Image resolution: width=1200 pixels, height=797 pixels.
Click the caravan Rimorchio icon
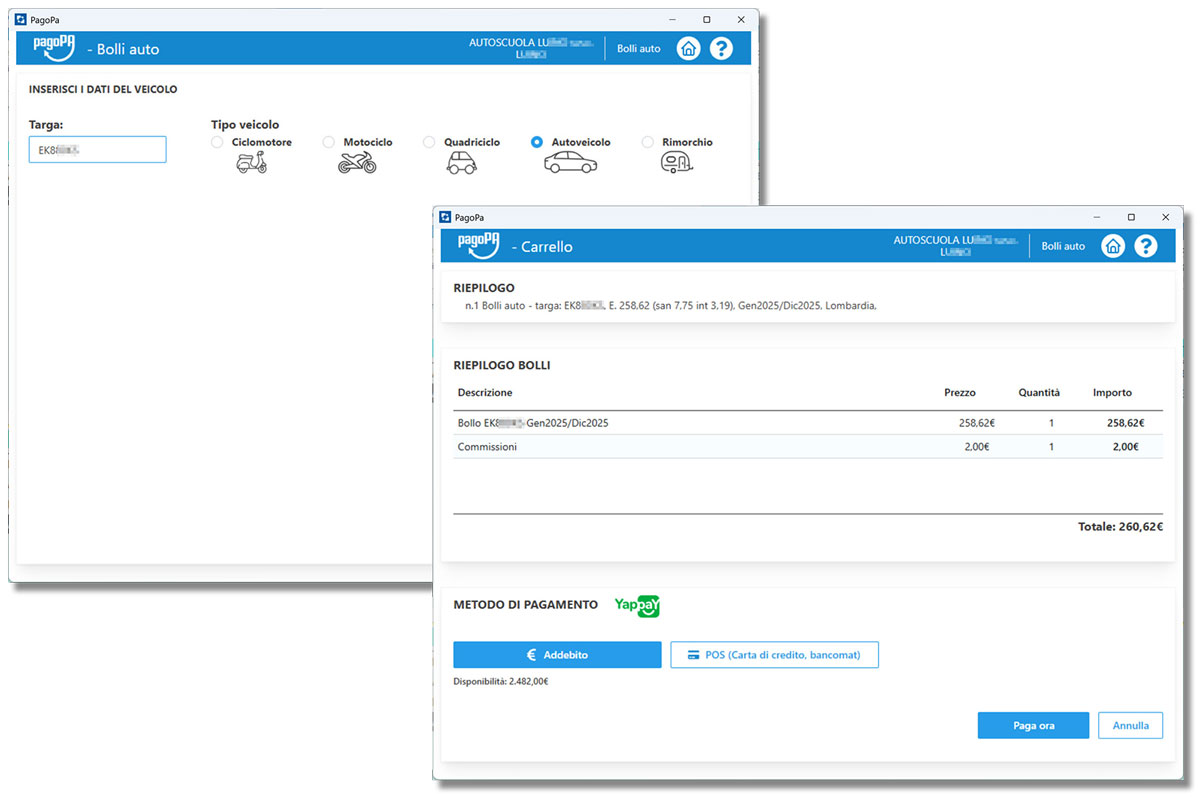(675, 163)
